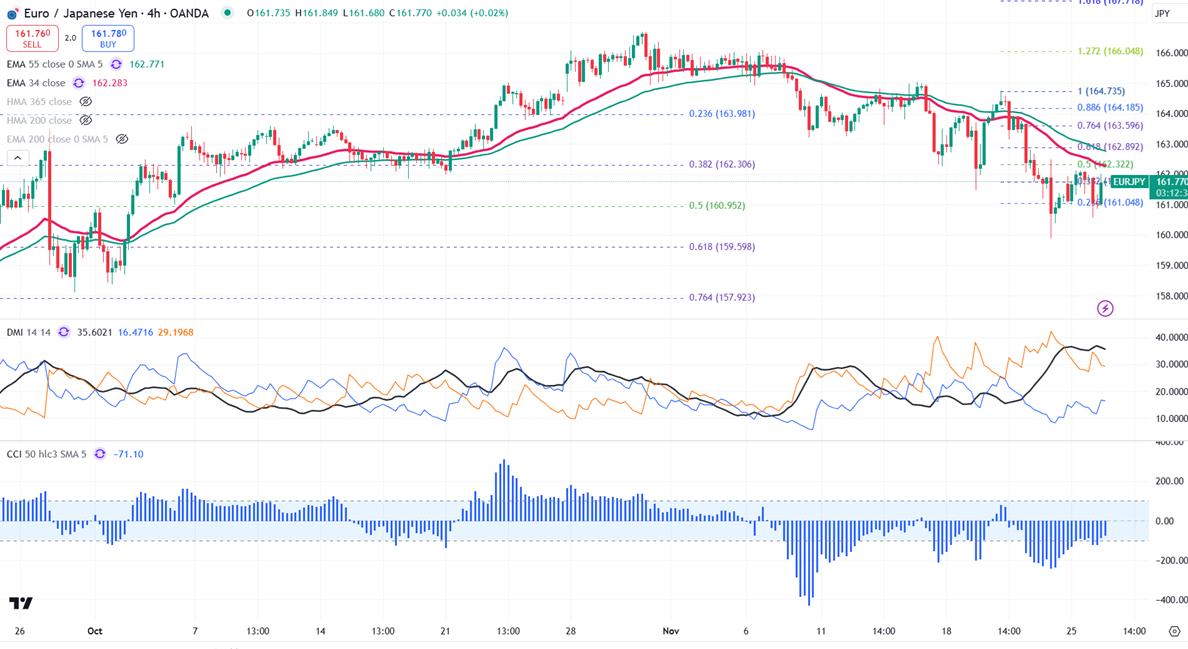1188x649 pixels.
Task: Click the EURJPY price label tag
Action: [x=1130, y=182]
